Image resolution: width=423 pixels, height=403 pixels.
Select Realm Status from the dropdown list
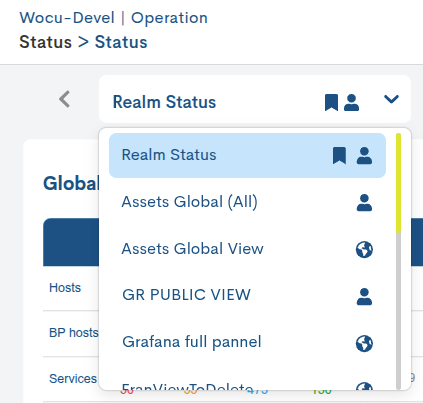(x=247, y=155)
